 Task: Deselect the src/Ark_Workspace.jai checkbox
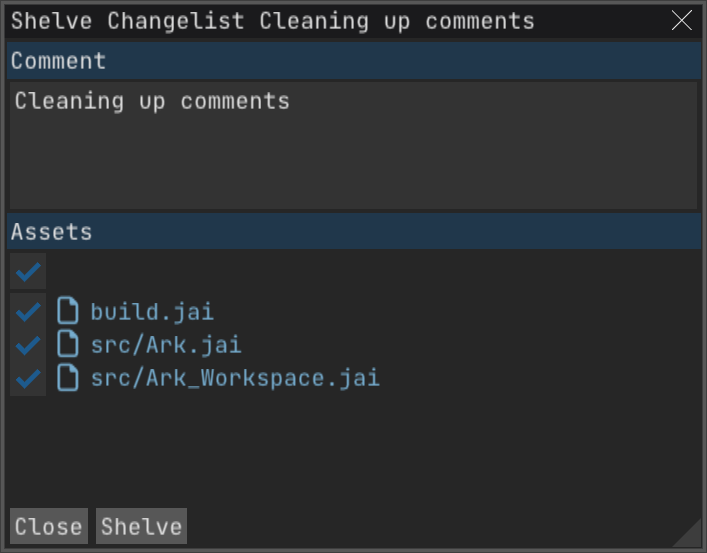tap(28, 378)
